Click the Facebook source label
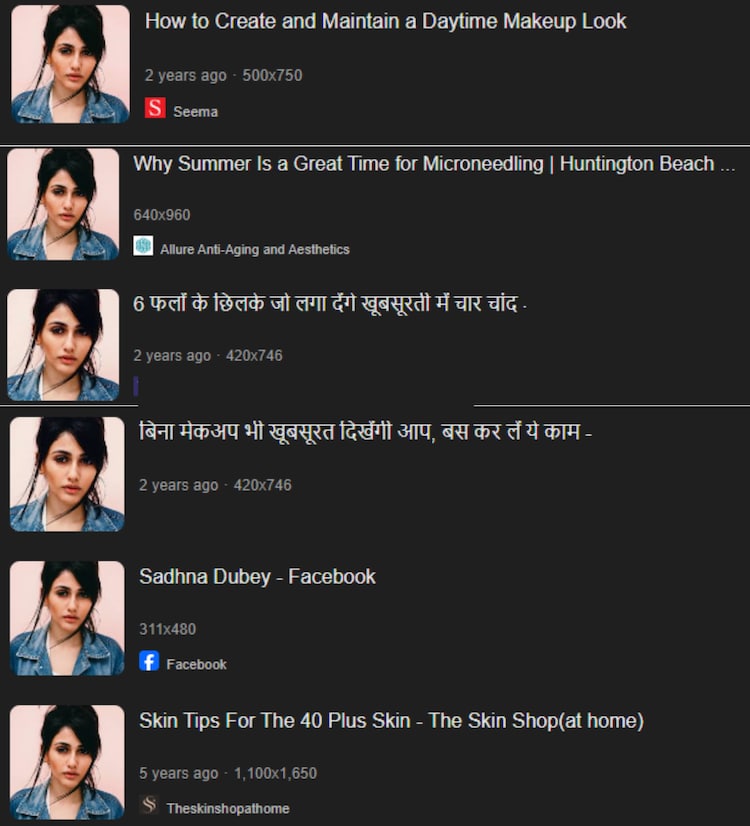Viewport: 750px width, 826px height. click(196, 664)
